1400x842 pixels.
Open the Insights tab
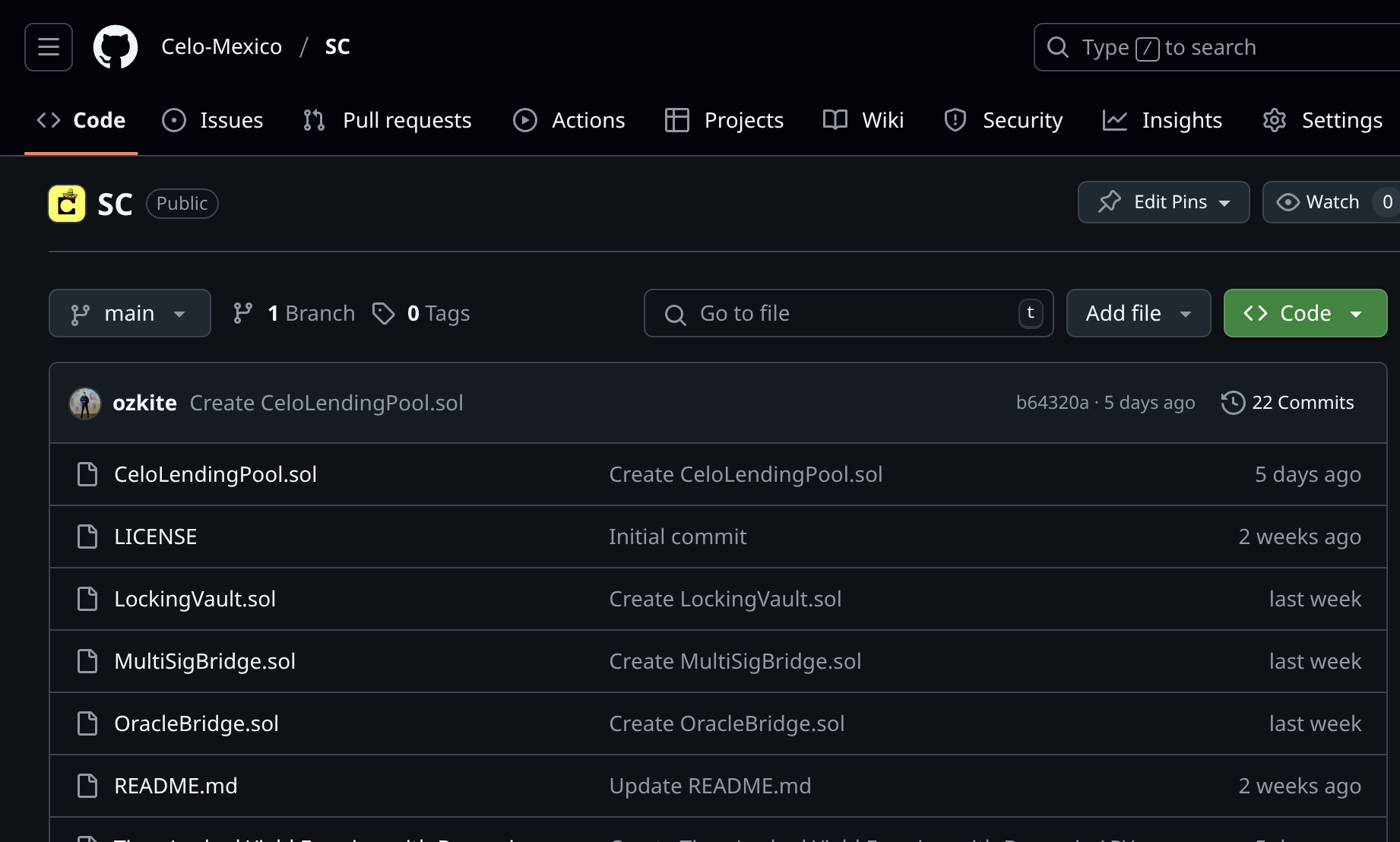tap(1163, 120)
